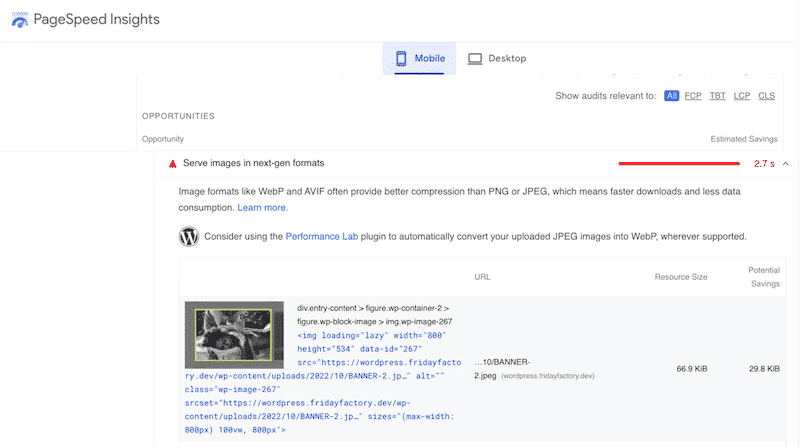Filter audits by LCP
The image size is (800, 447).
pyautogui.click(x=743, y=96)
